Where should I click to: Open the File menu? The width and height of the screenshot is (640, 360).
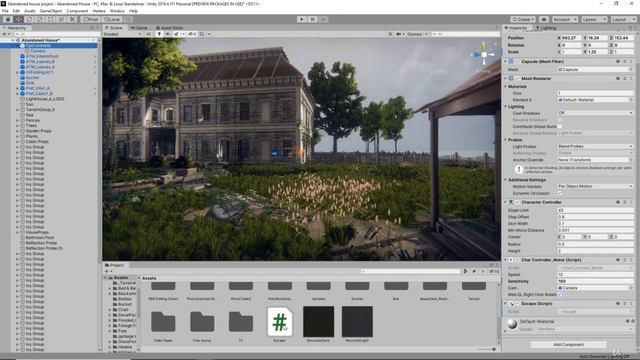tap(5, 11)
